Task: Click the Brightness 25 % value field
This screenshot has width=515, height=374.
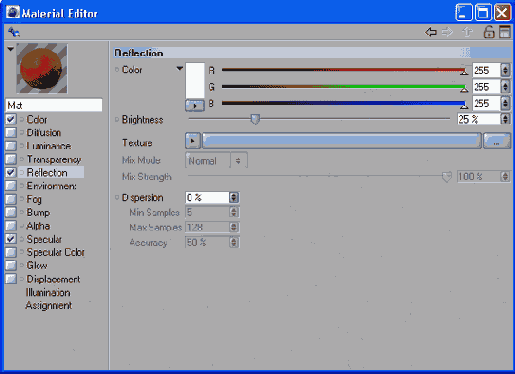Action: click(x=478, y=119)
